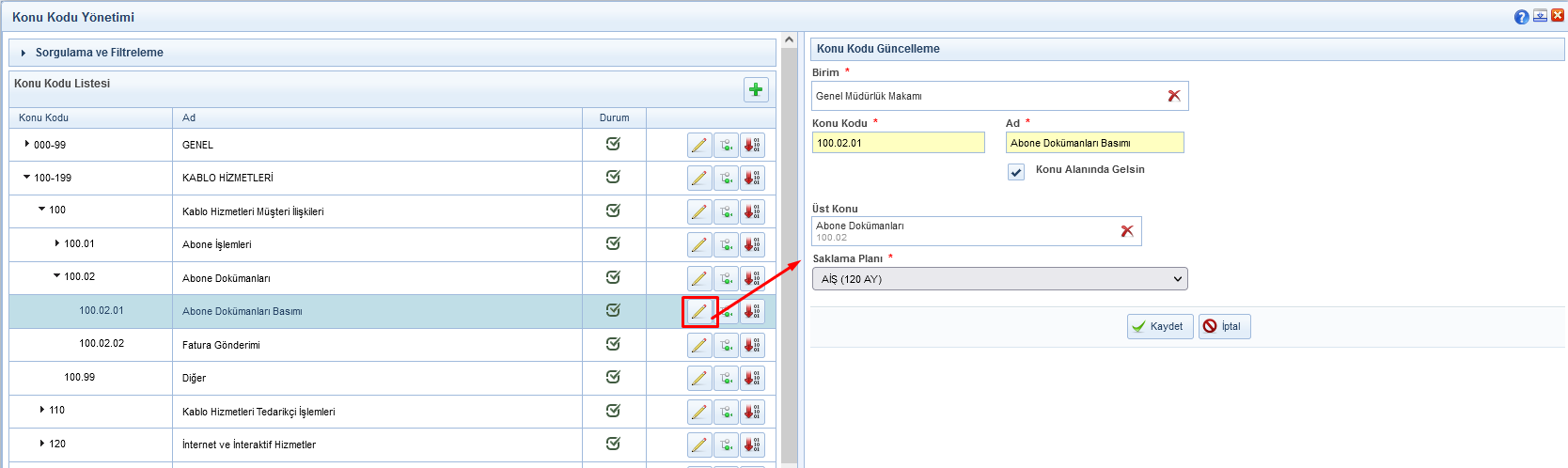
Task: Open the Saklama Planı dropdown
Action: click(999, 279)
